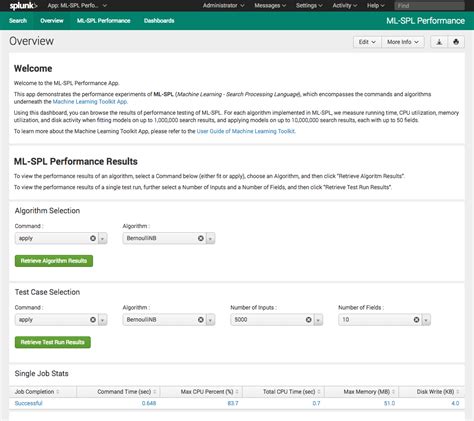Clear the Algorithm value in Algorithm Selection

(201, 238)
